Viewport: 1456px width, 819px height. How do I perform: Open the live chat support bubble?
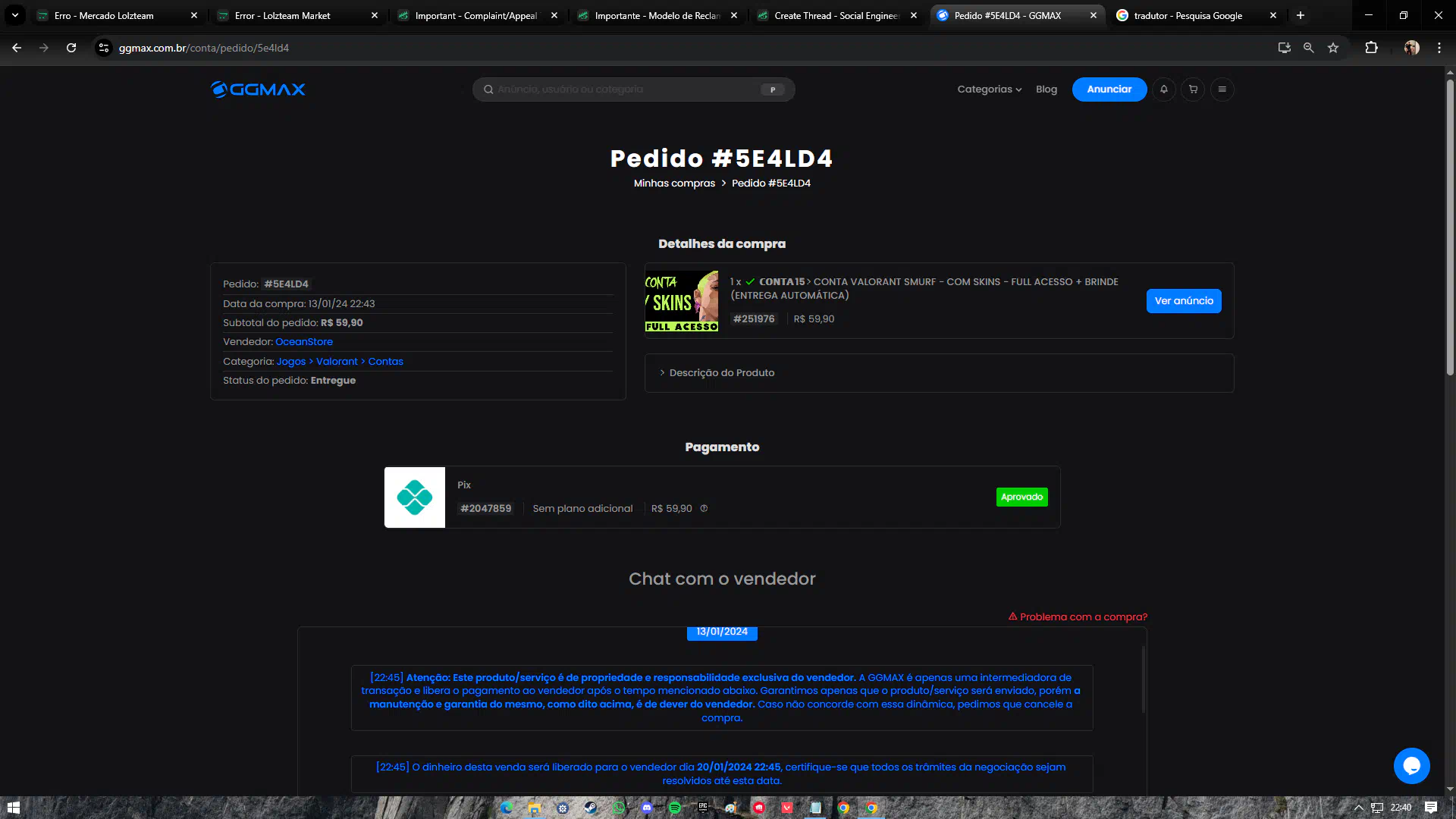[x=1411, y=766]
